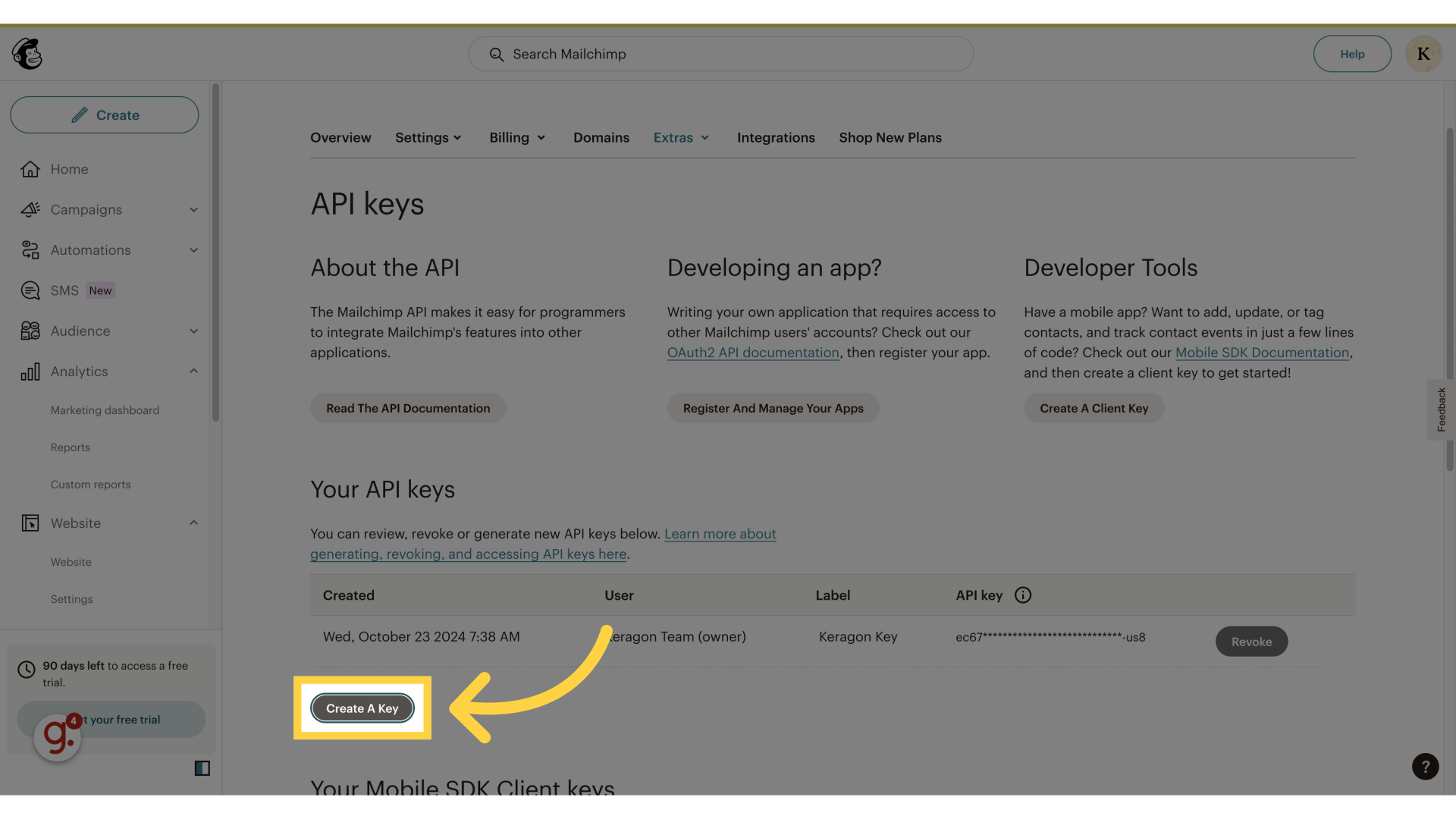Click the search magnifier icon
Viewport: 1456px width, 819px height.
tap(497, 55)
